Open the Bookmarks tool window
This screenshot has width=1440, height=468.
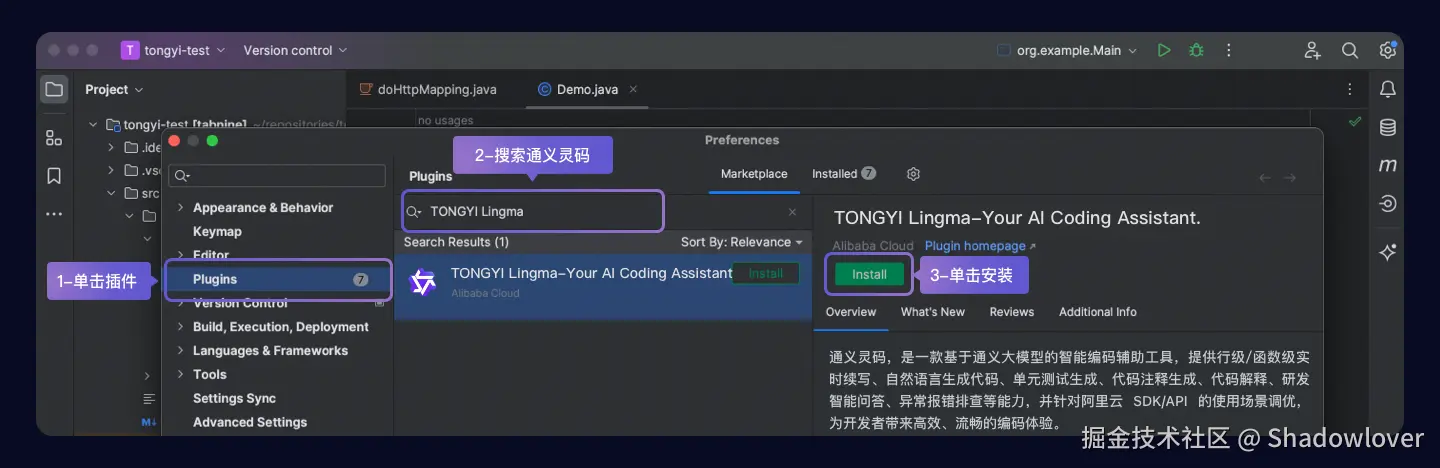[54, 176]
